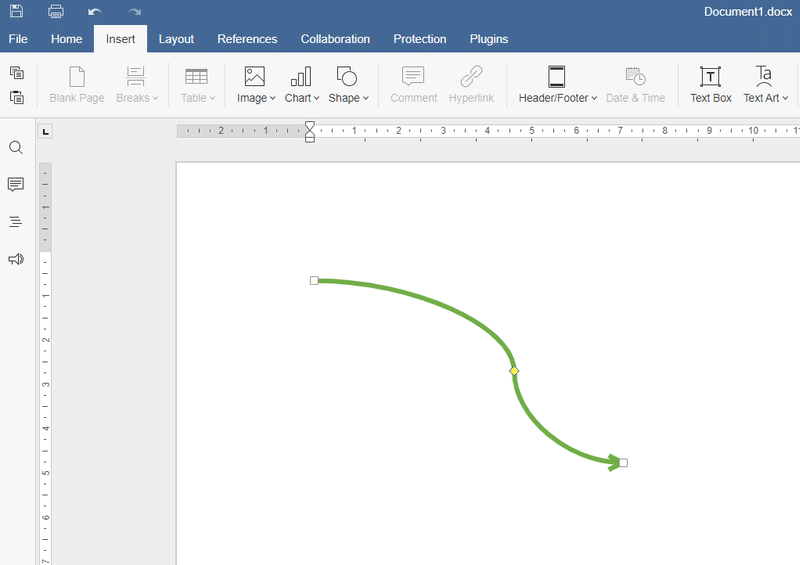Insert a Text Box
The height and width of the screenshot is (565, 800).
tap(710, 85)
